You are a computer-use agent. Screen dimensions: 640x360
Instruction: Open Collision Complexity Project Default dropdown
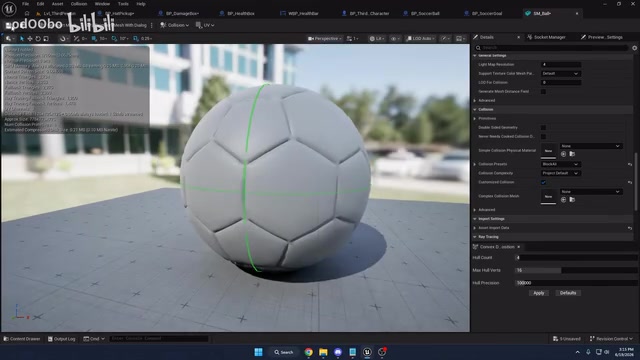(560, 173)
